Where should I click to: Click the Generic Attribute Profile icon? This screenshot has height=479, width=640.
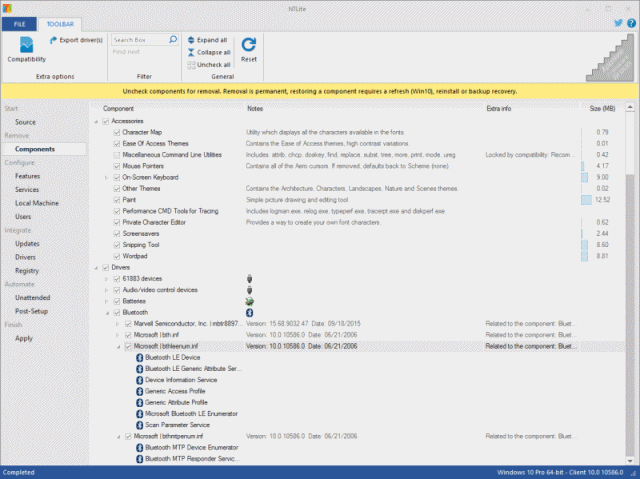coord(139,403)
